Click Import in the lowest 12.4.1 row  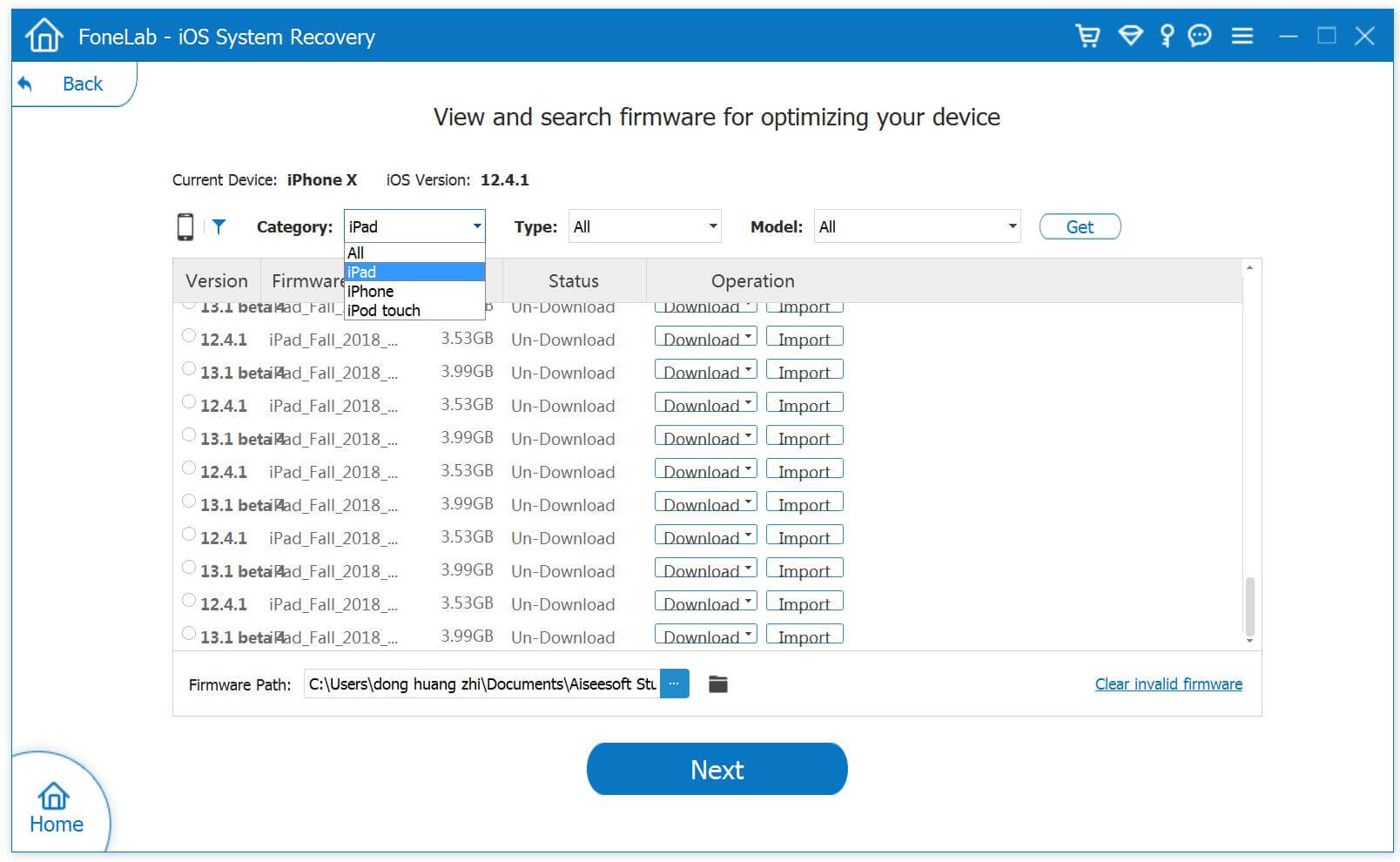[x=804, y=603]
